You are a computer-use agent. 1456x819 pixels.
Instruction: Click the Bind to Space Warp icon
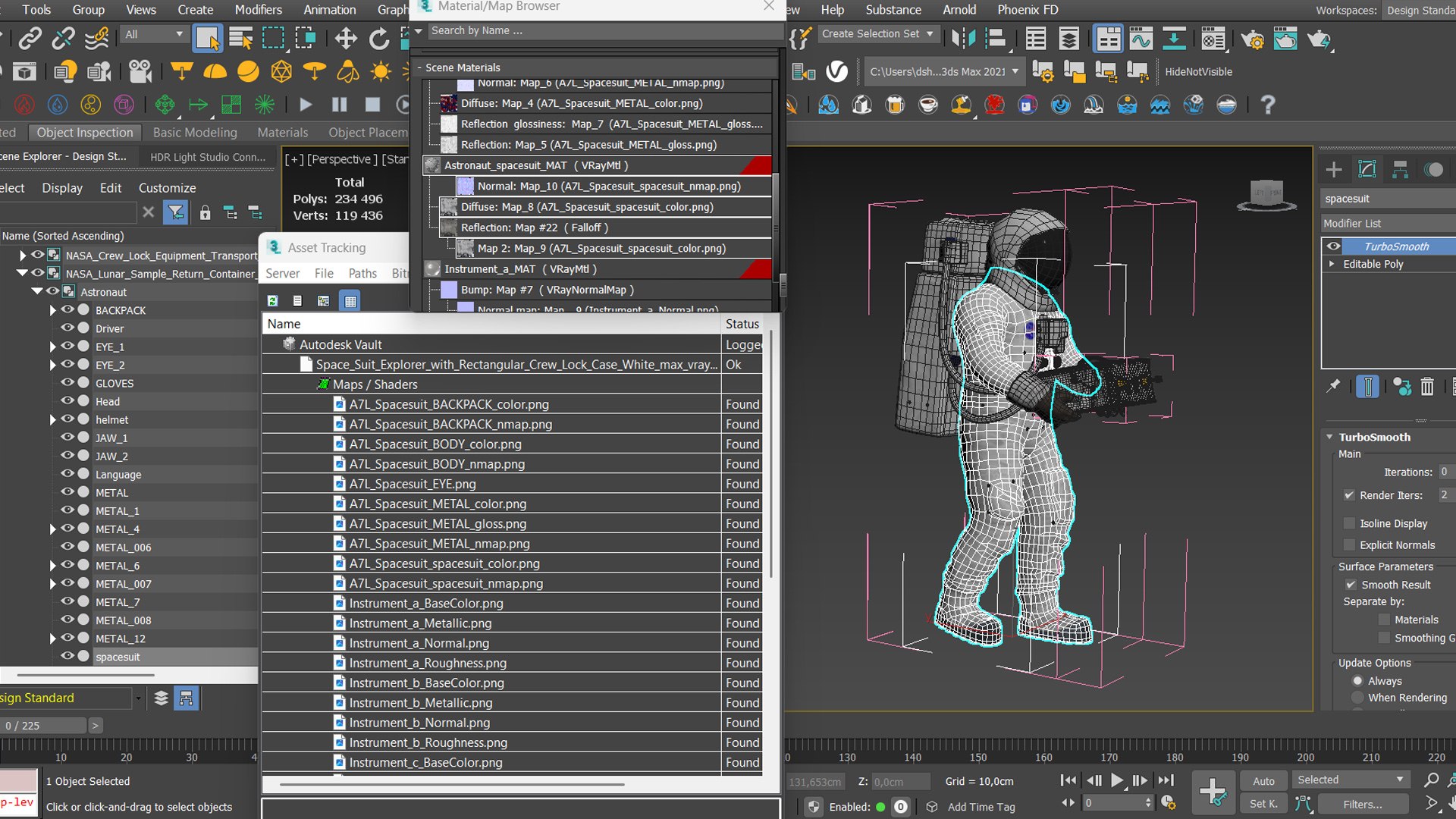pyautogui.click(x=96, y=38)
